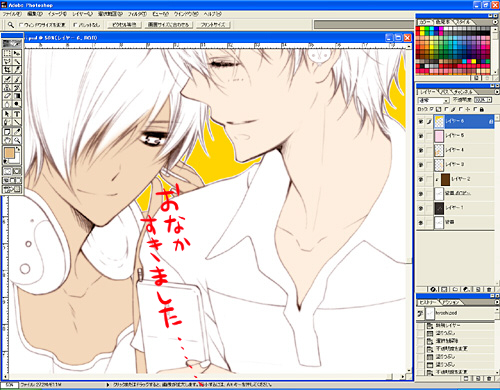This screenshot has height=390, width=500.
Task: Click Actual Pixels button in options bar
Action: [124, 25]
